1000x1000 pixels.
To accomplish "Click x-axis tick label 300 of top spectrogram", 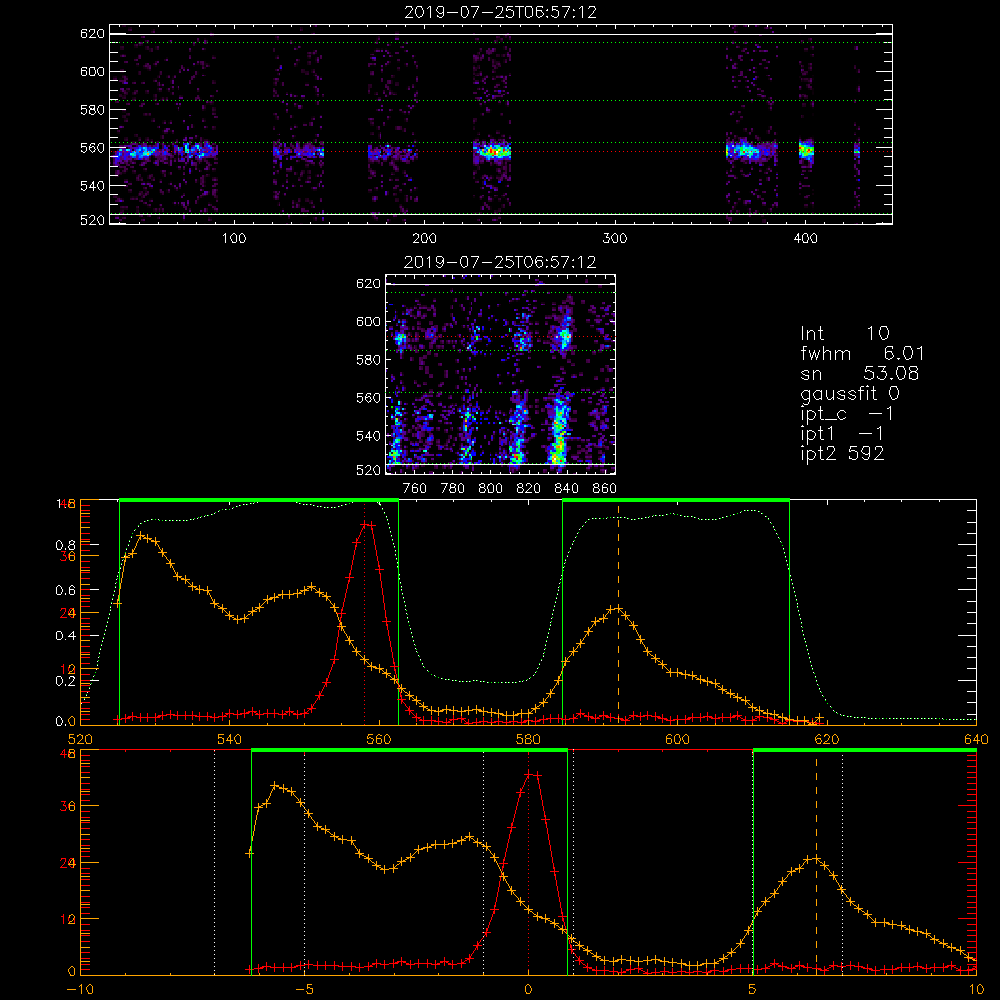I will pos(615,239).
